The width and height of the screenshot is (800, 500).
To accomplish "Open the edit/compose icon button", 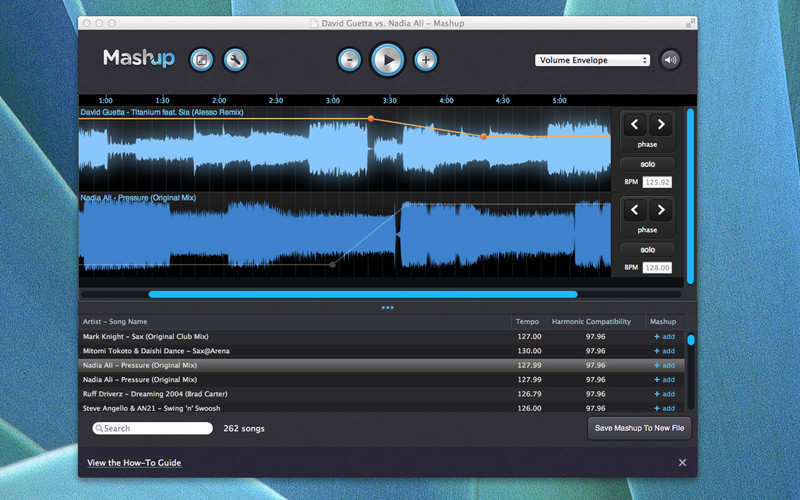I will pyautogui.click(x=201, y=60).
